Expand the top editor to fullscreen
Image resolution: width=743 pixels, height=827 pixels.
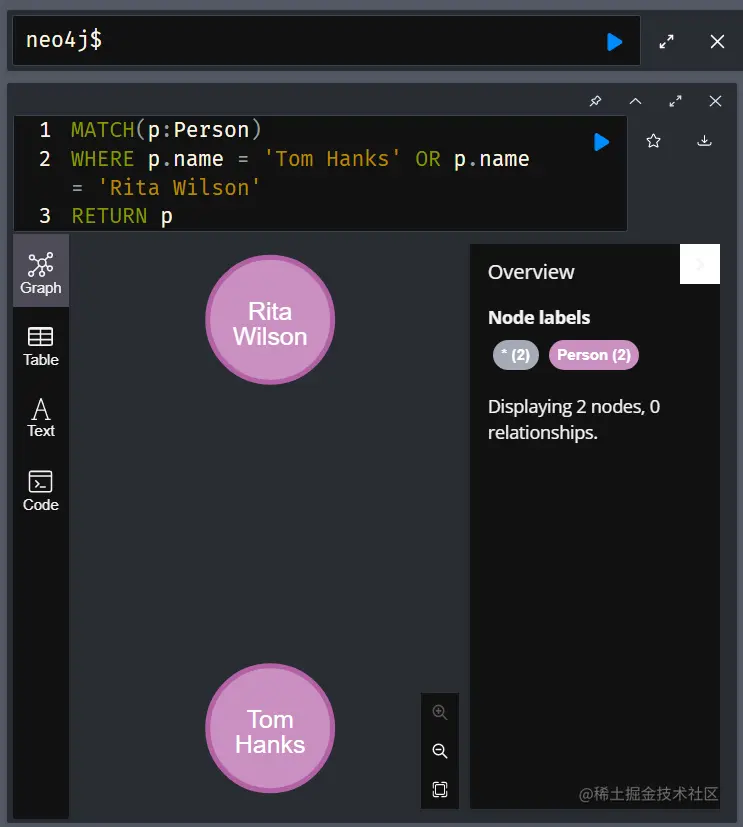(x=667, y=42)
